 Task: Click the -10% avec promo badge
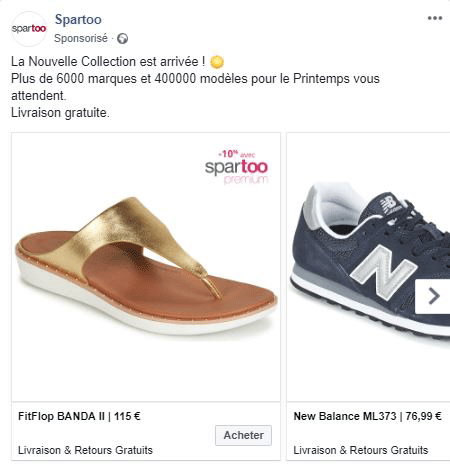pyautogui.click(x=236, y=154)
